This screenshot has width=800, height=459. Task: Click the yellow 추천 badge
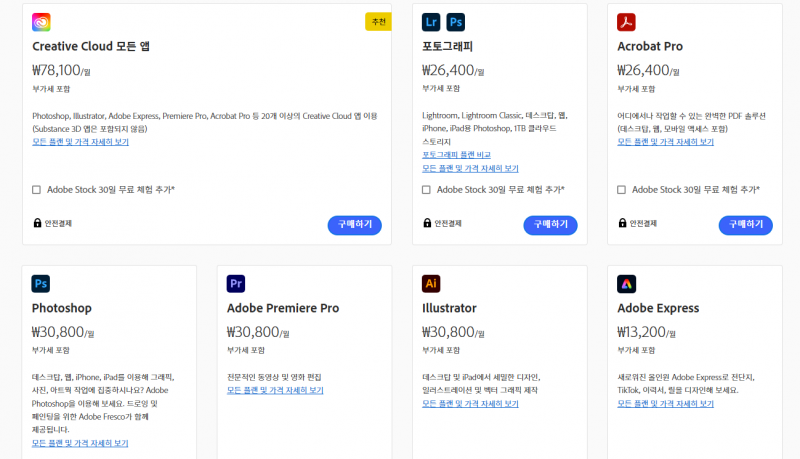[x=378, y=22]
